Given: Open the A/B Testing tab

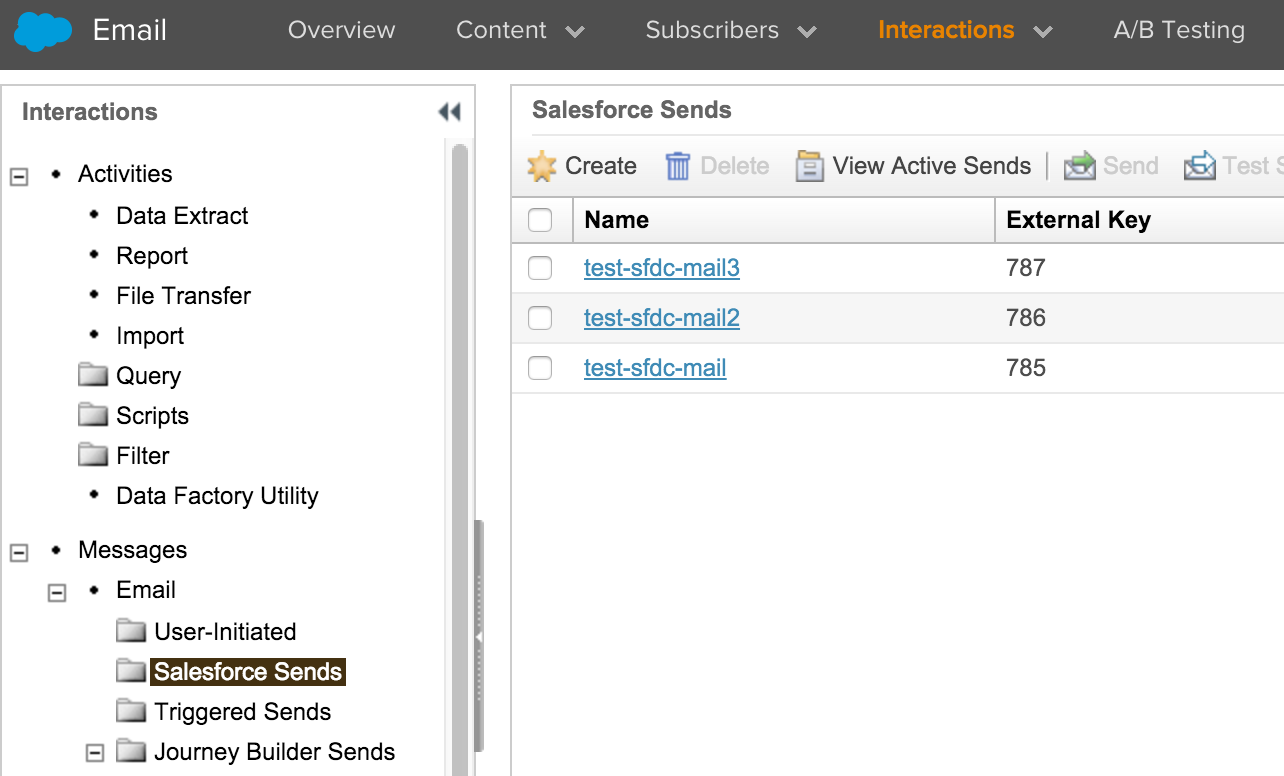Looking at the screenshot, I should tap(1179, 30).
